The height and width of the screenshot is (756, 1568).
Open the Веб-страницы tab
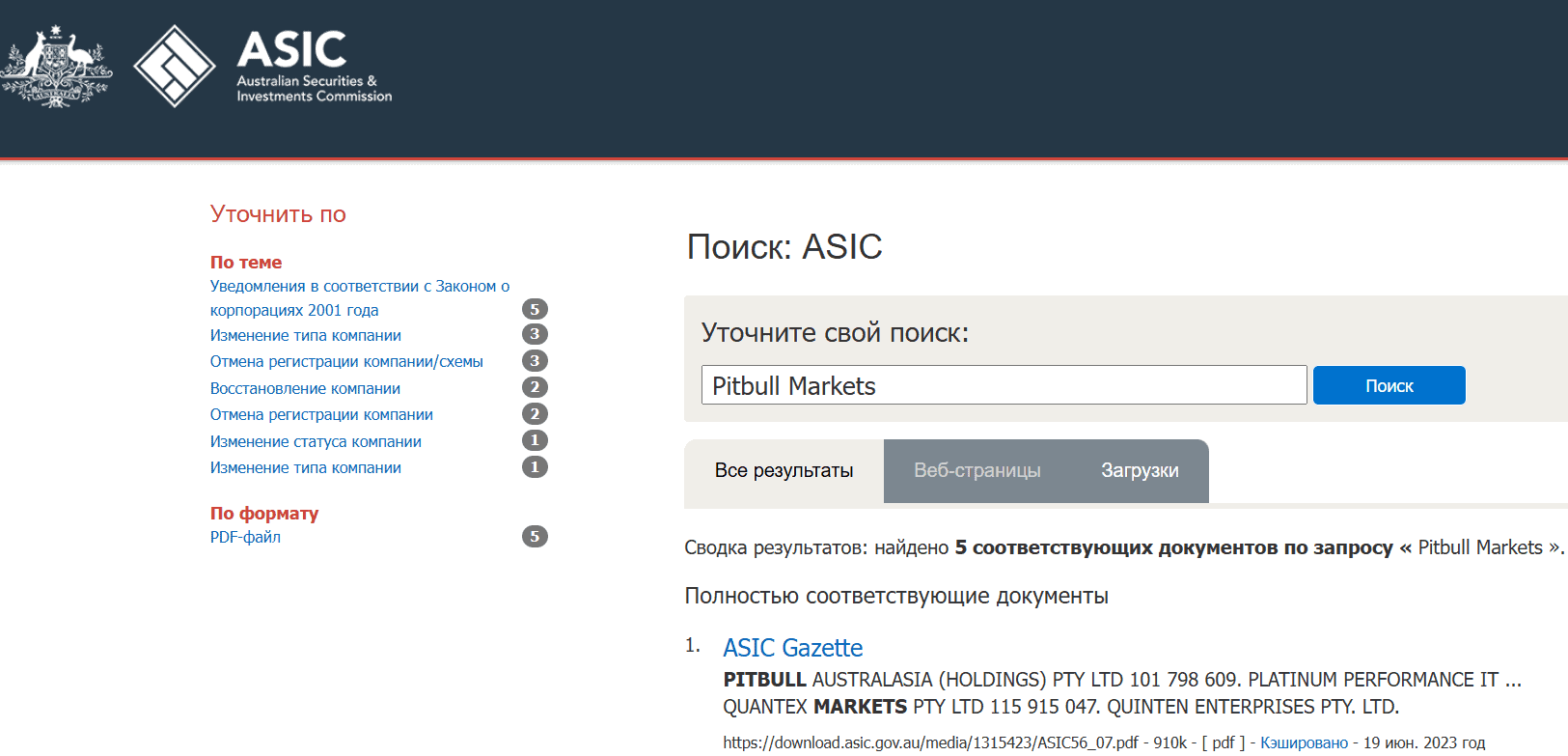click(977, 470)
